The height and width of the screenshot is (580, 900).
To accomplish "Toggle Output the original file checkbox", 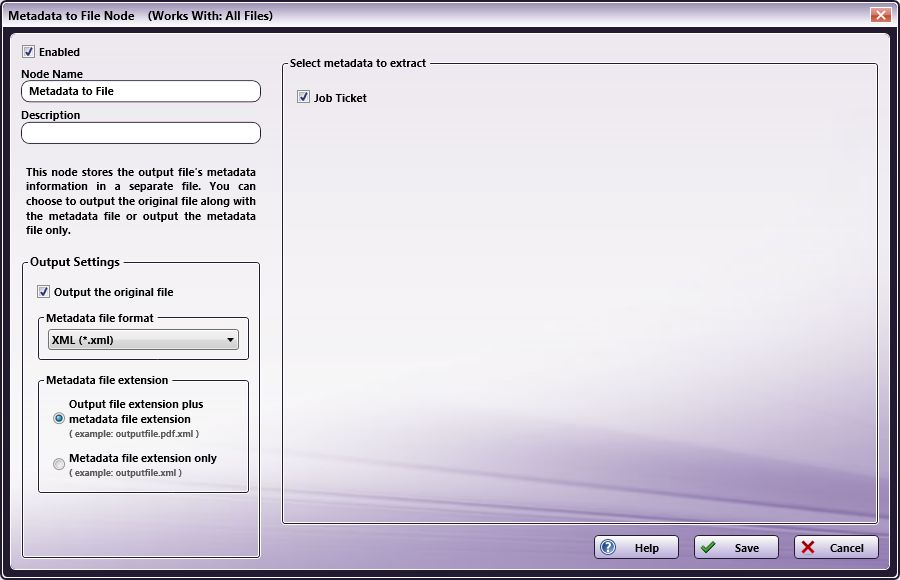I will (43, 292).
